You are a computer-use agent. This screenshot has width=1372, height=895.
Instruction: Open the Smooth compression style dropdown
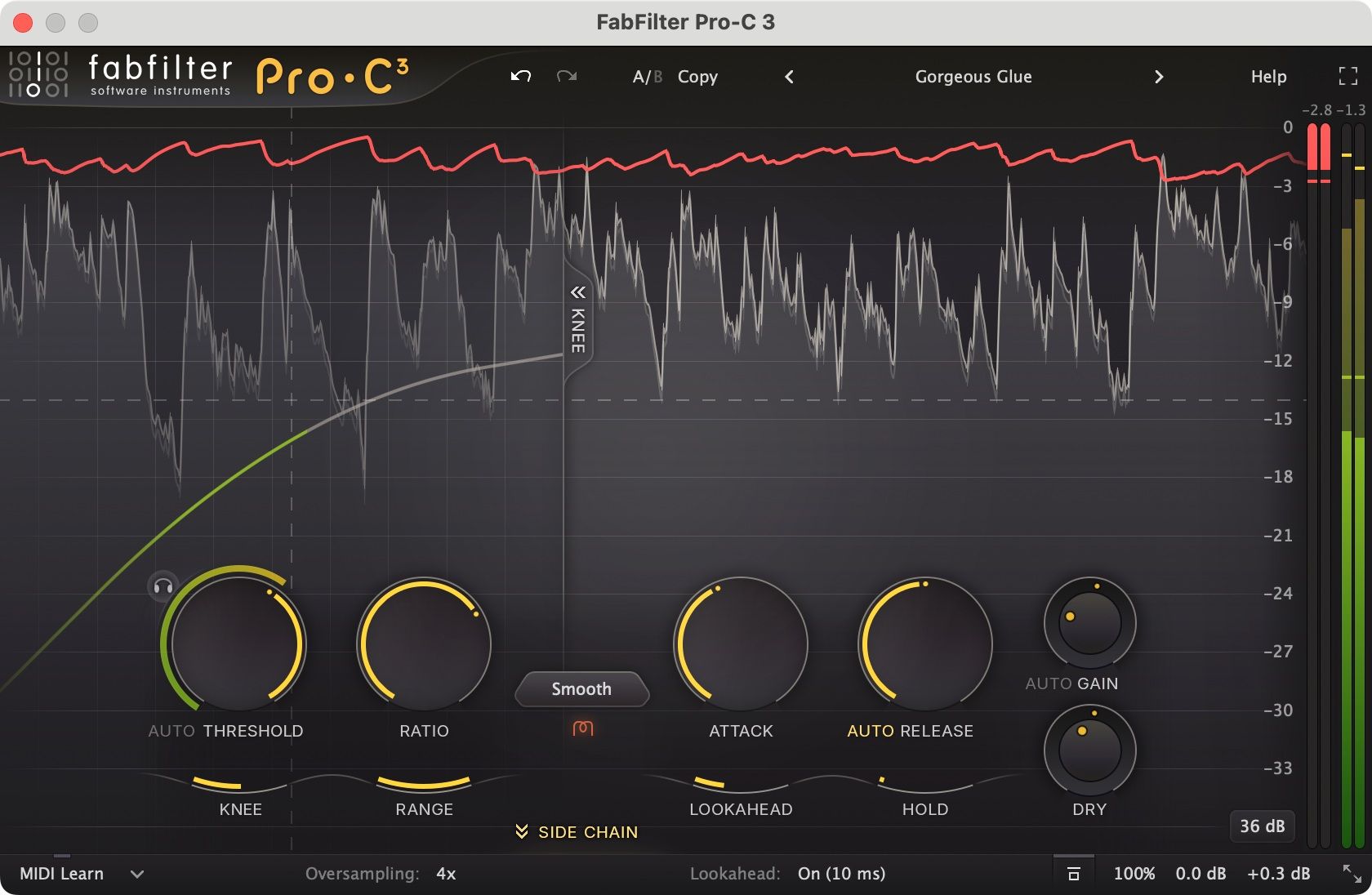(581, 690)
